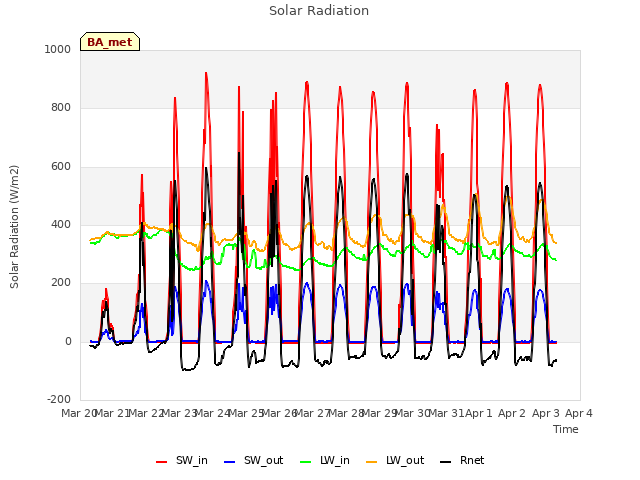Click the -200 y-axis tick label
640x480 pixels.
click(x=59, y=399)
